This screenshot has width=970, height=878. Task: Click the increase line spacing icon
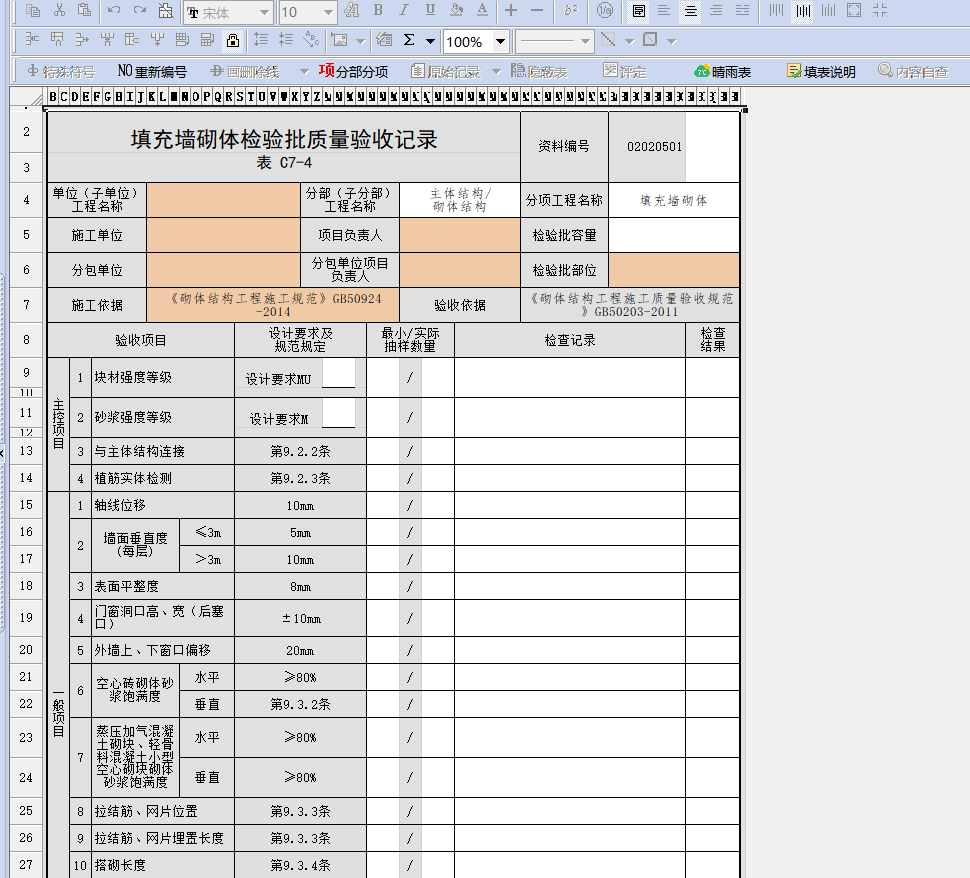(x=261, y=40)
